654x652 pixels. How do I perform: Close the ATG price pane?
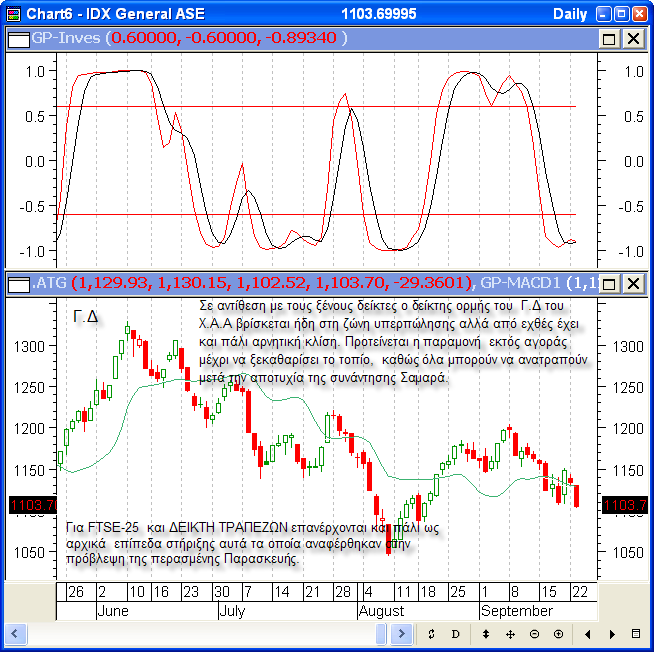coord(633,283)
